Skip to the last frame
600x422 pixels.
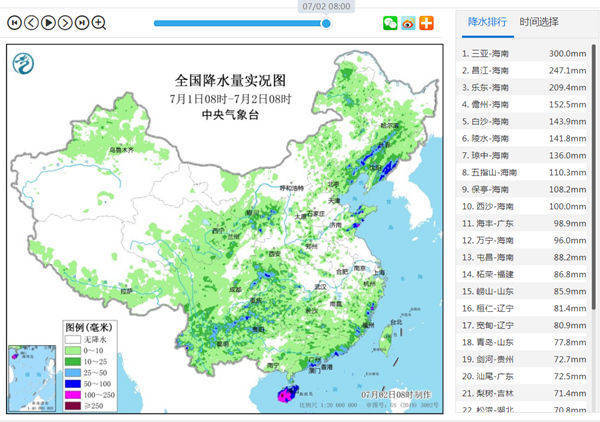point(82,22)
